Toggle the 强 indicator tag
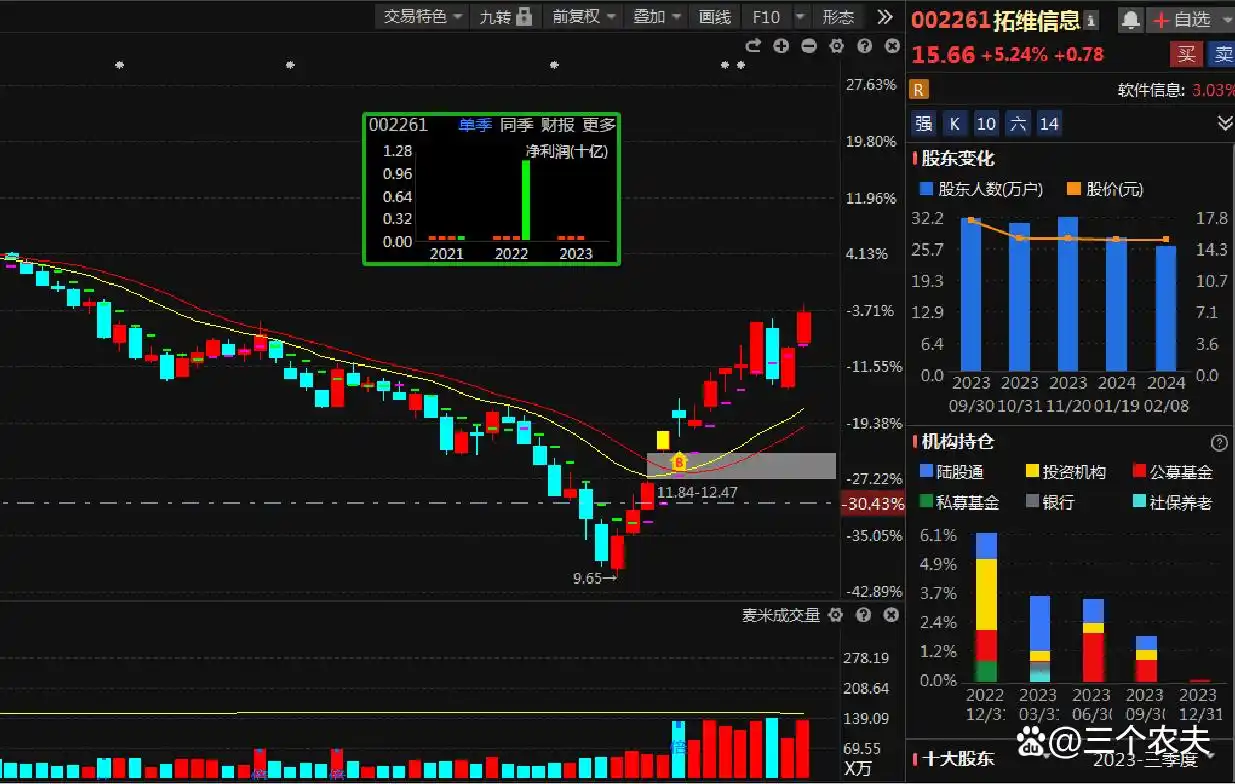The image size is (1235, 784). (923, 124)
